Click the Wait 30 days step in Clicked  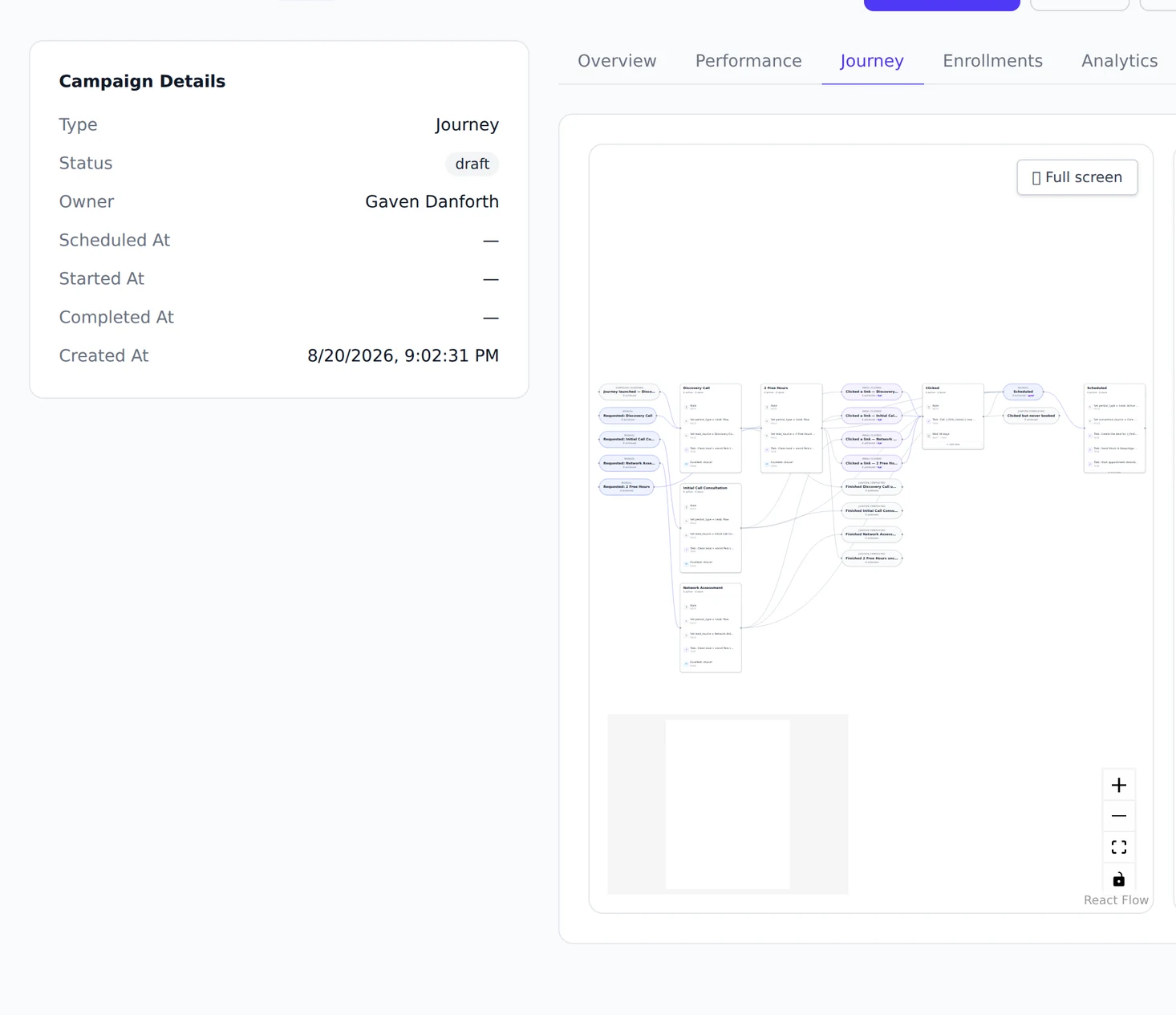(x=952, y=435)
